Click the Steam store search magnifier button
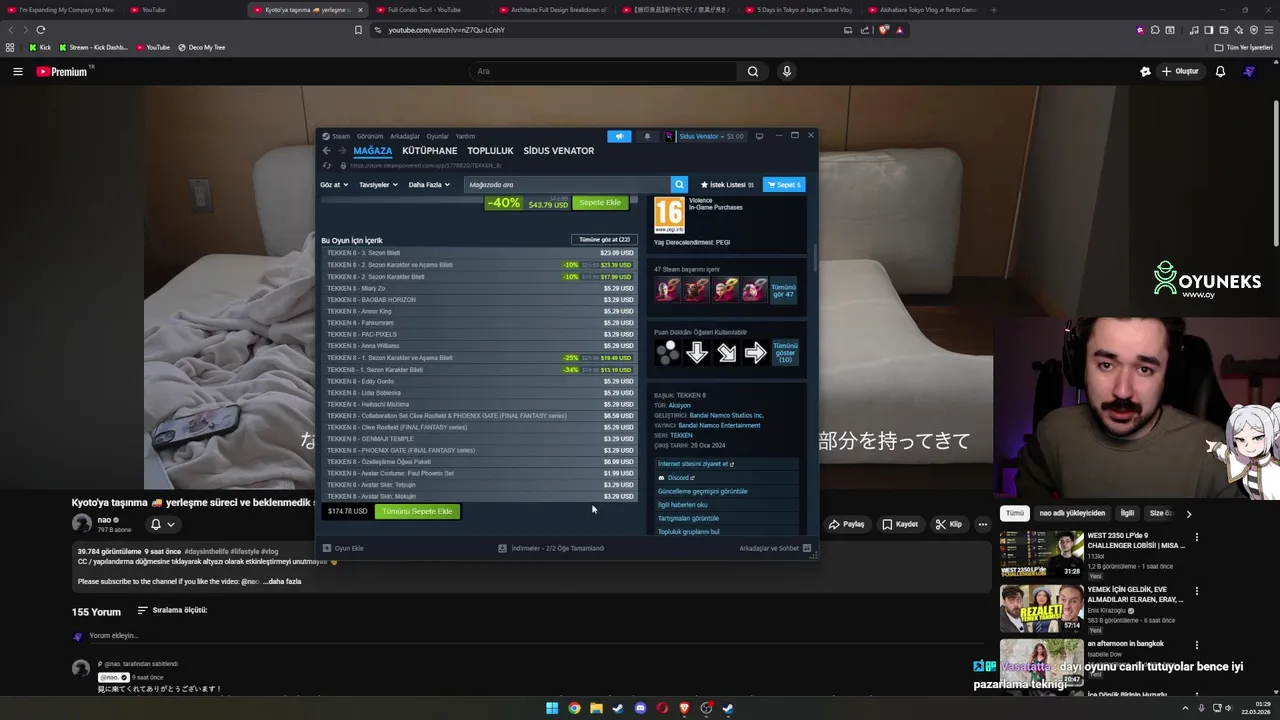This screenshot has height=720, width=1280. click(679, 184)
